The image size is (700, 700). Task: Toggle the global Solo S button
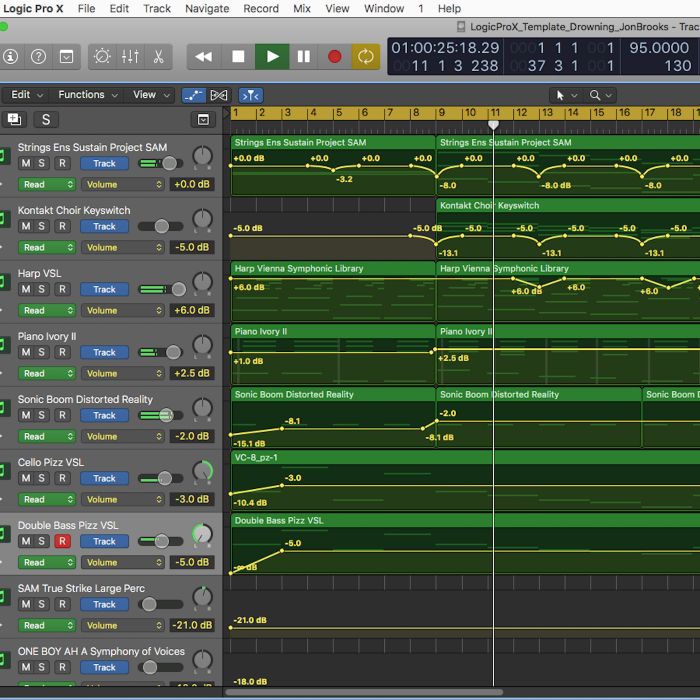point(46,119)
